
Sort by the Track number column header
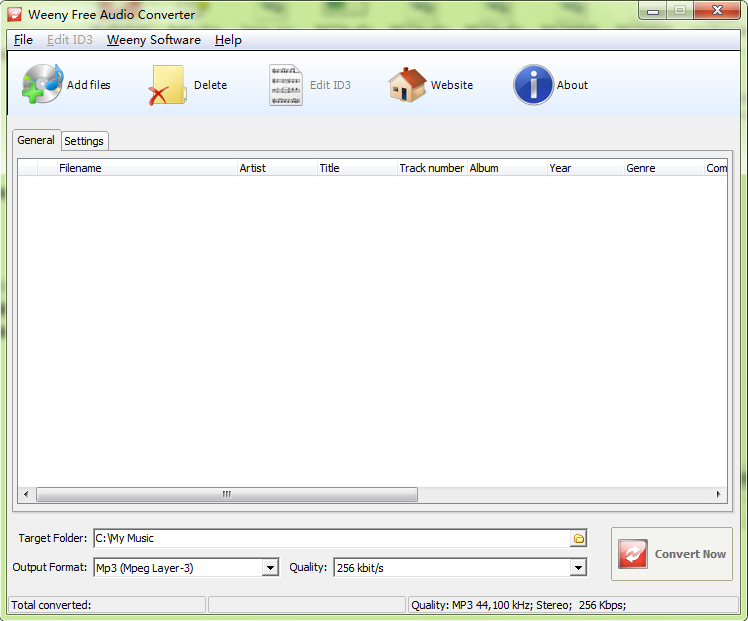(x=432, y=168)
